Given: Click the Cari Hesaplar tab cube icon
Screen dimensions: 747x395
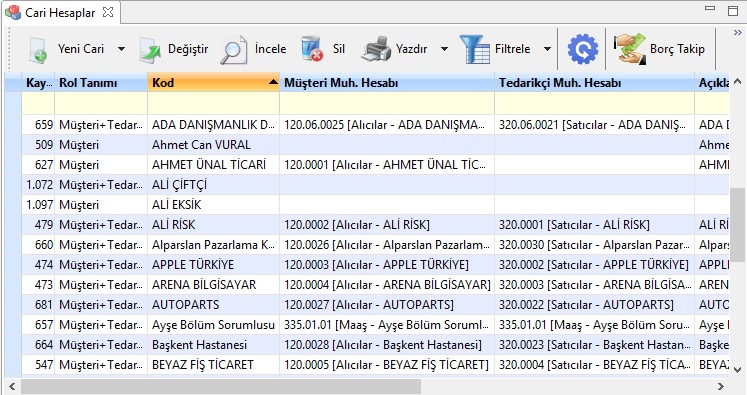Looking at the screenshot, I should 13,12.
